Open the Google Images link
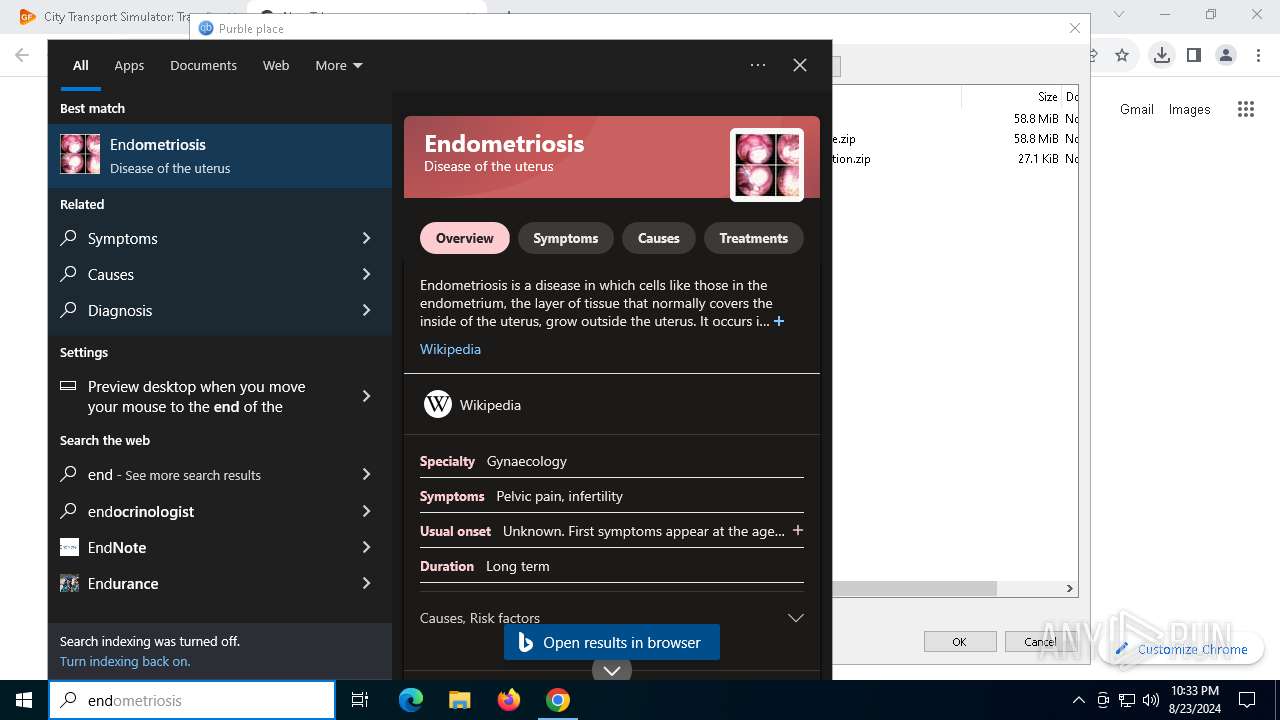Screen dimensions: 1280x720 click(1190, 109)
